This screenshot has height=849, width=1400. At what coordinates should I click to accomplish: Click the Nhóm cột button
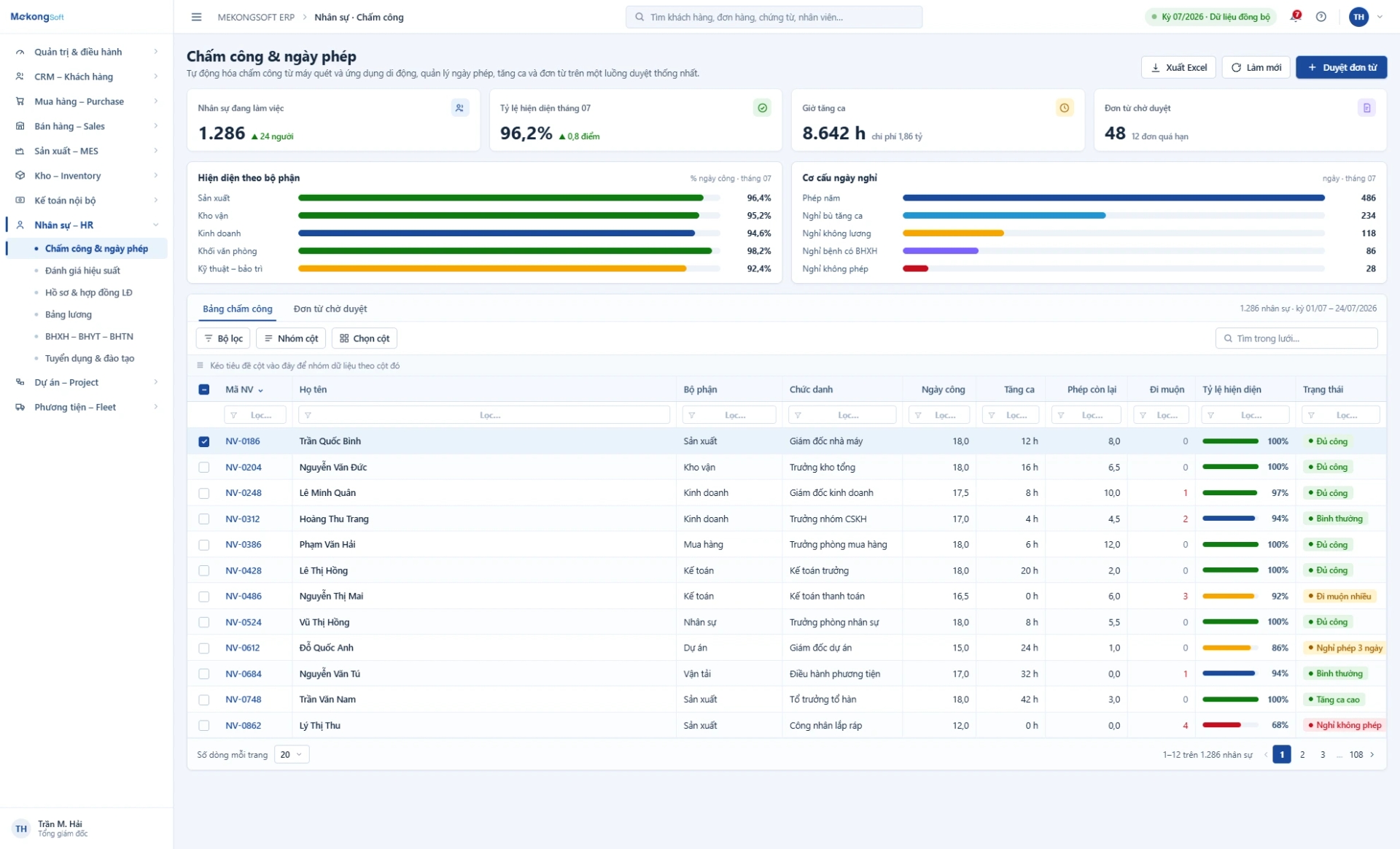click(x=291, y=338)
